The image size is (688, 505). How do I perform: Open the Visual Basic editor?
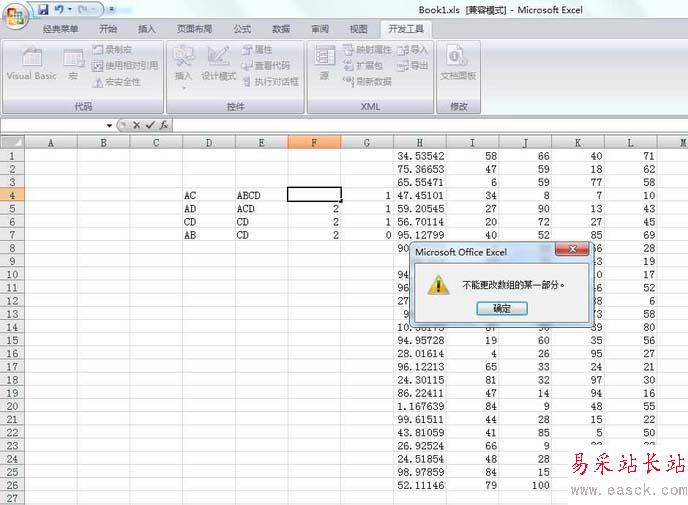pos(32,64)
